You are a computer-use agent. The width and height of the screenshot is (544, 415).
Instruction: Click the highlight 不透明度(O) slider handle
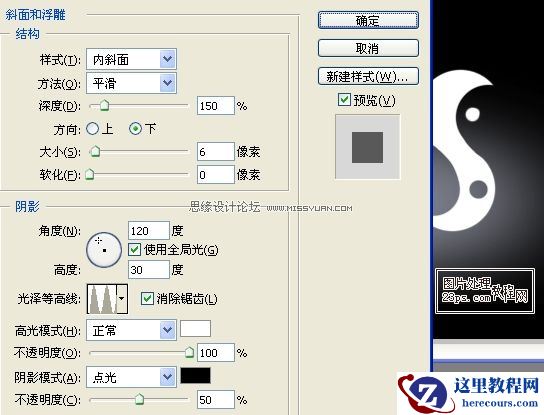pyautogui.click(x=189, y=352)
